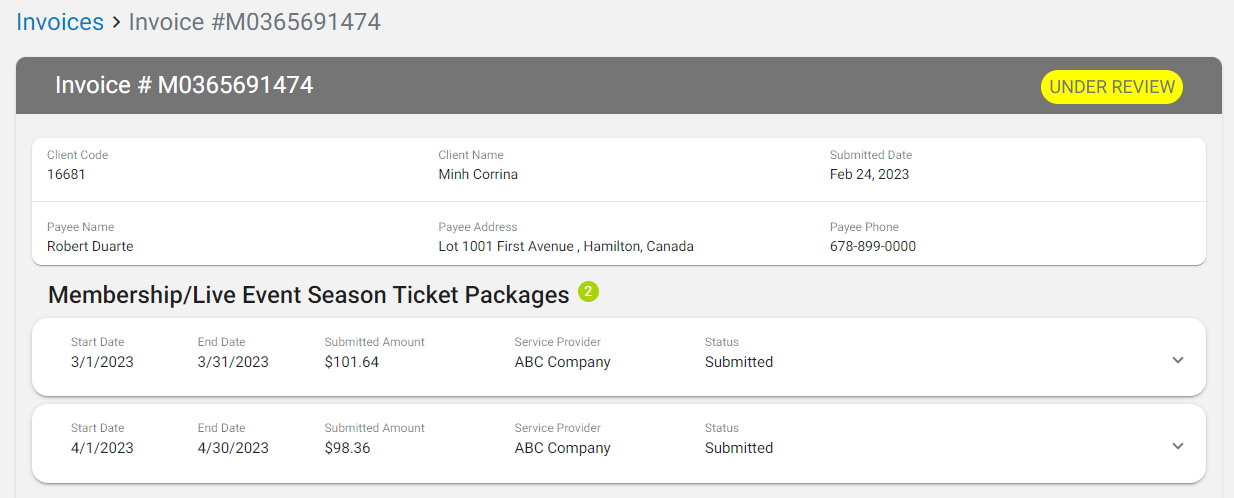Click the breadcrumb separator arrow
1234x498 pixels.
click(116, 22)
